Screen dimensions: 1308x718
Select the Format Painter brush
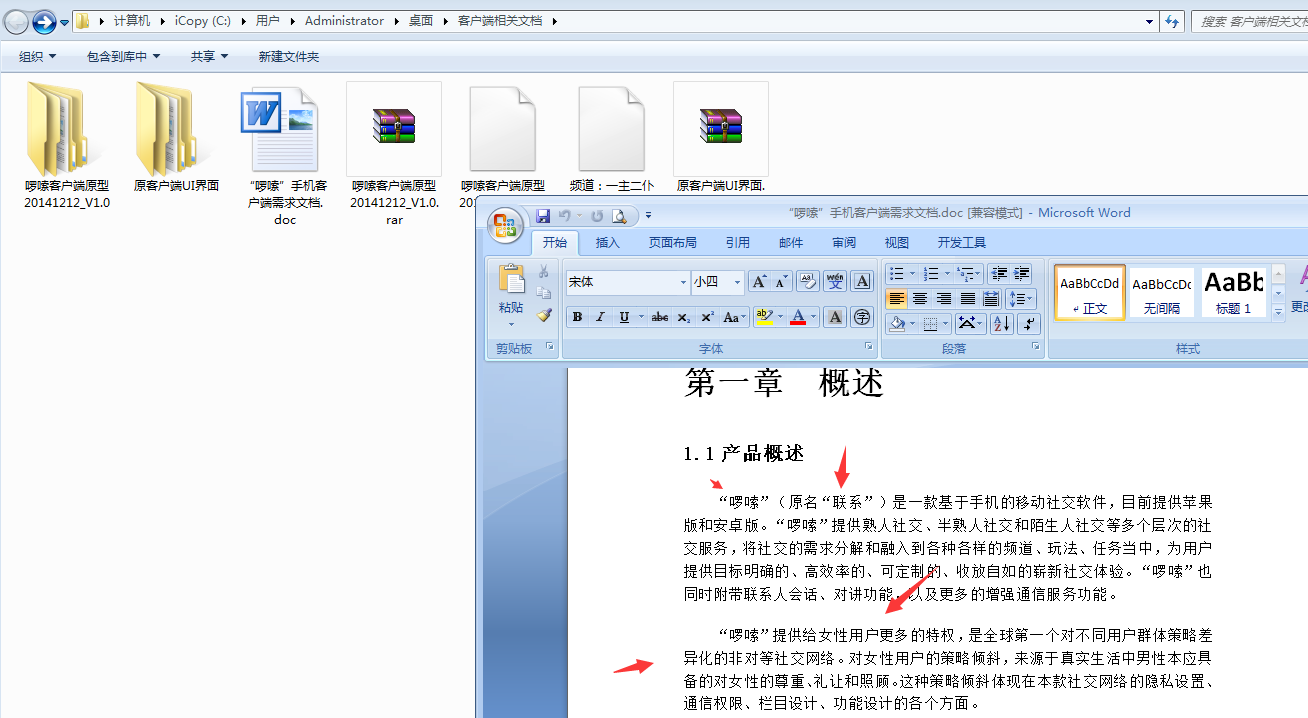tap(544, 315)
